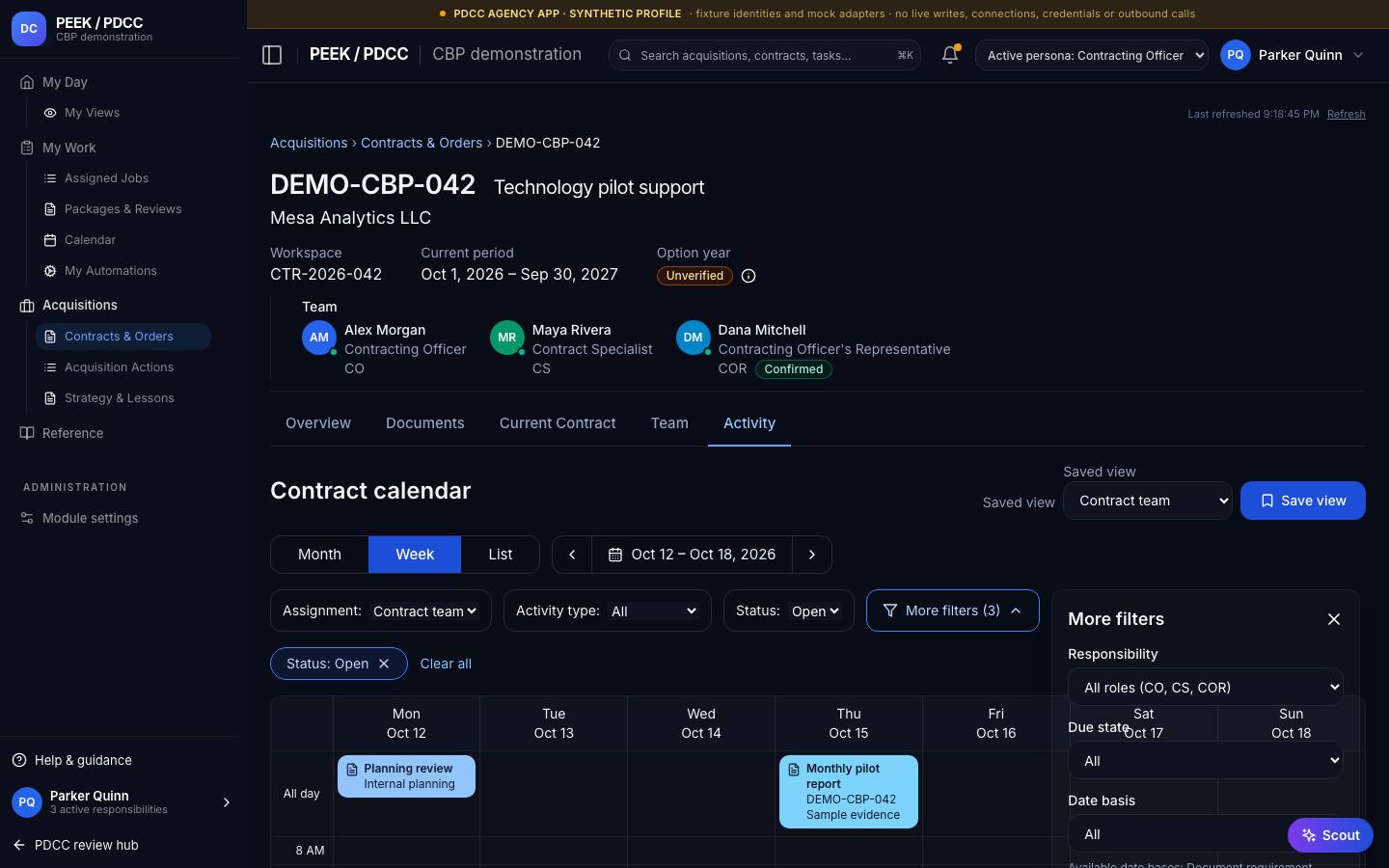The height and width of the screenshot is (868, 1389).
Task: Click the Option year info icon
Action: pos(749,276)
